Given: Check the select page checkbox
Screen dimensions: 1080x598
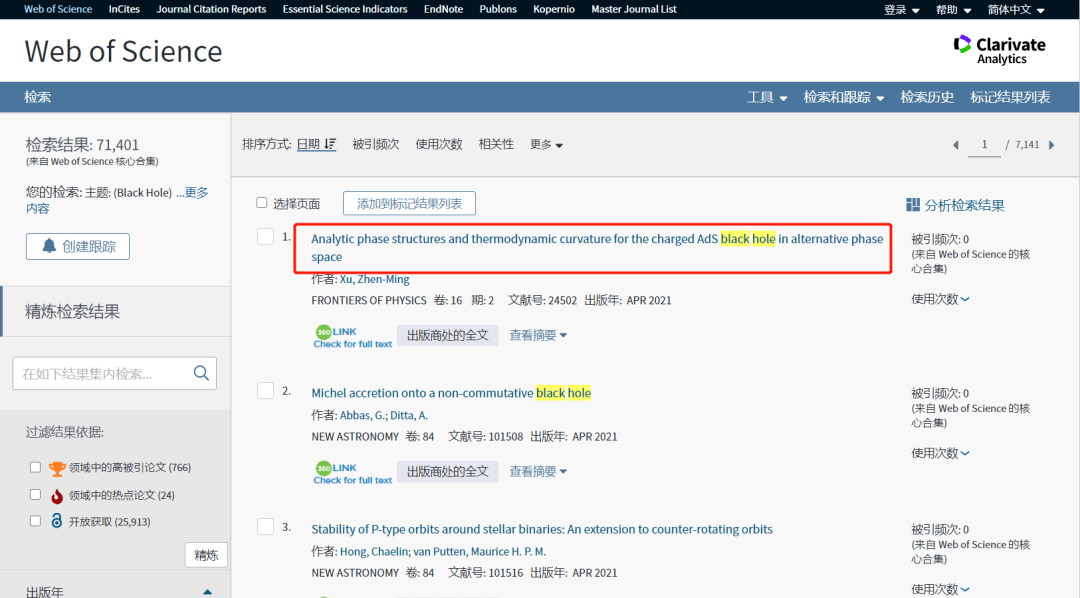Looking at the screenshot, I should coord(262,203).
